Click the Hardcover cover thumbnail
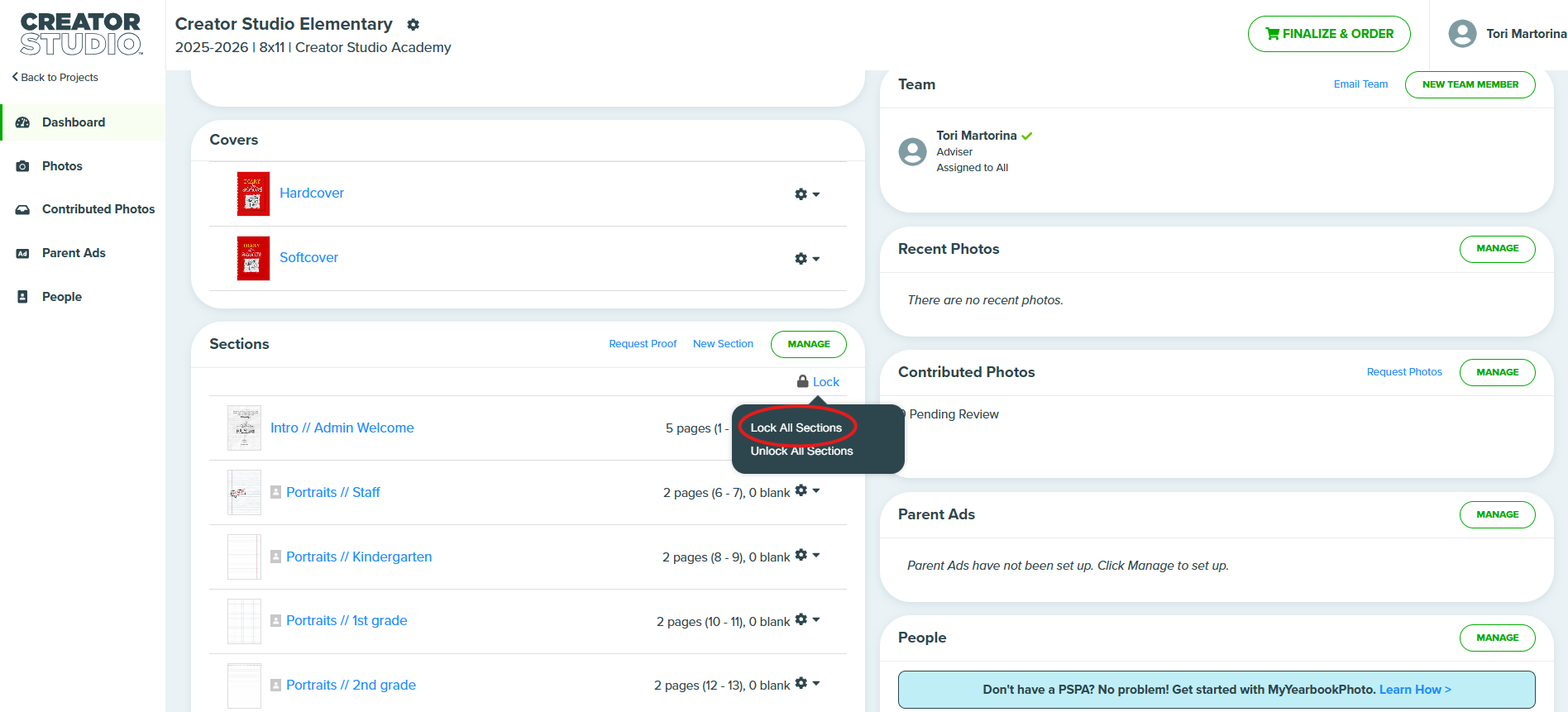Image resolution: width=1568 pixels, height=712 pixels. (x=253, y=194)
